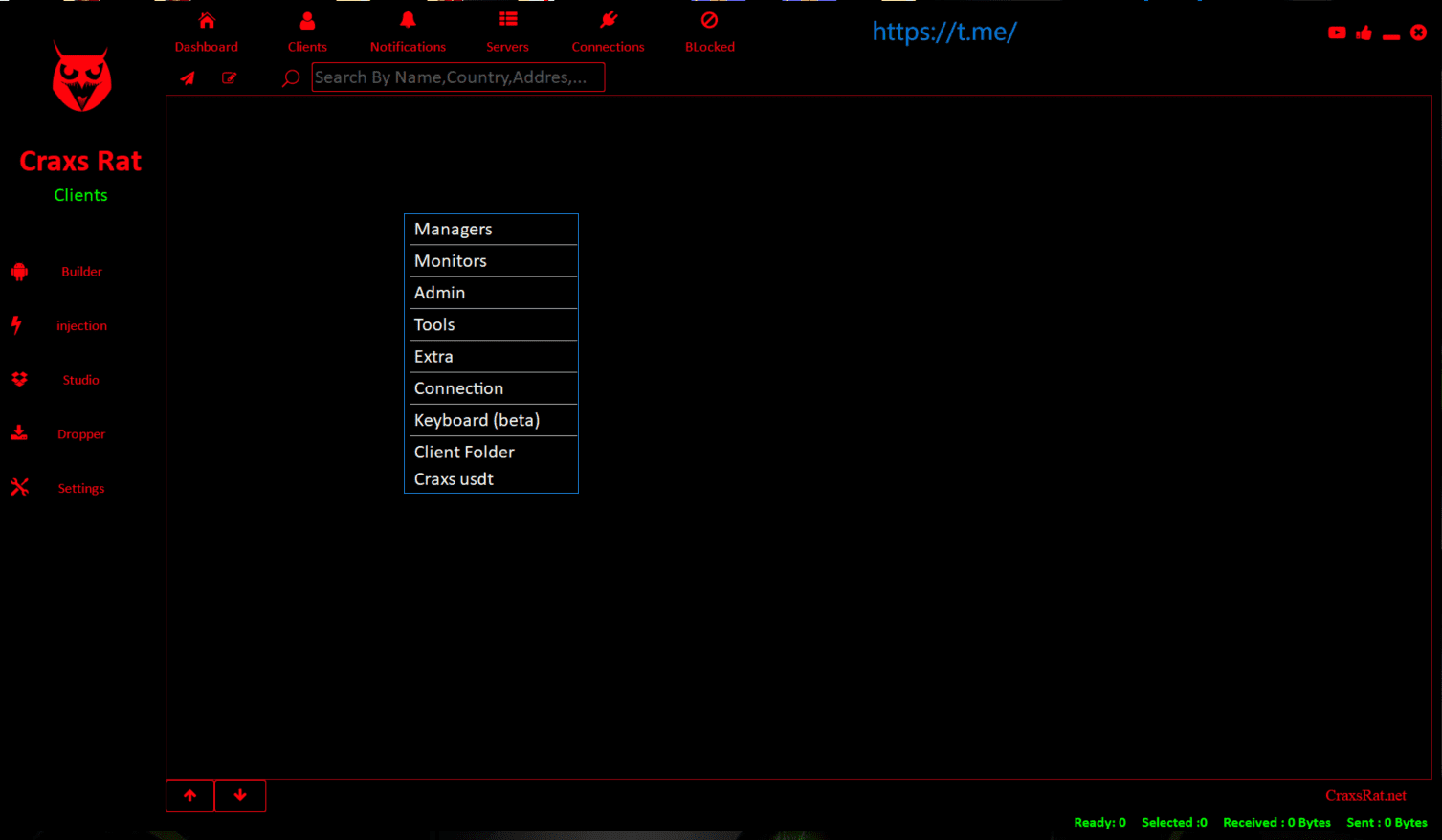This screenshot has height=840, width=1442.
Task: Click the YouTube icon at top right
Action: coord(1337,33)
